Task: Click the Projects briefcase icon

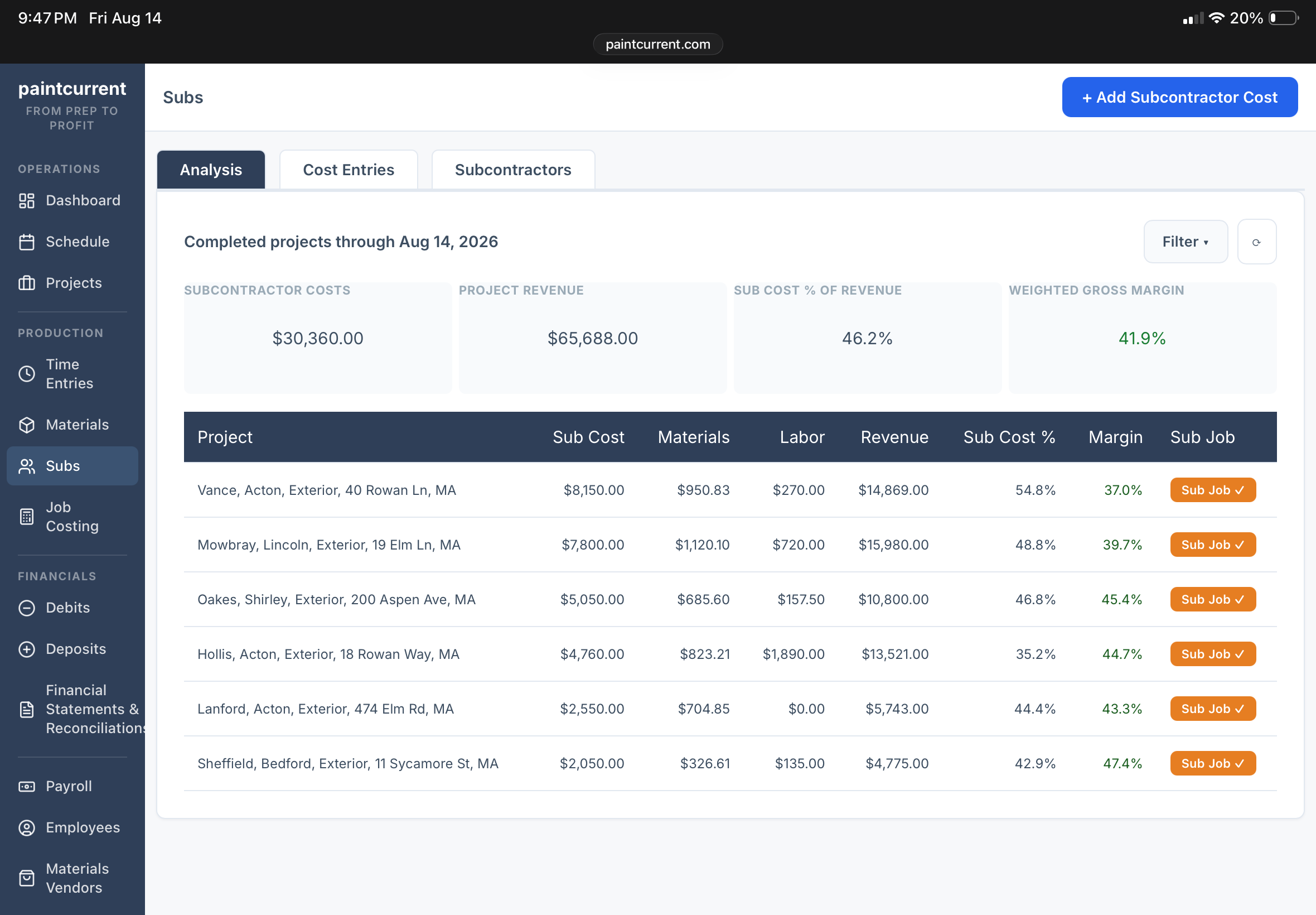Action: point(26,283)
